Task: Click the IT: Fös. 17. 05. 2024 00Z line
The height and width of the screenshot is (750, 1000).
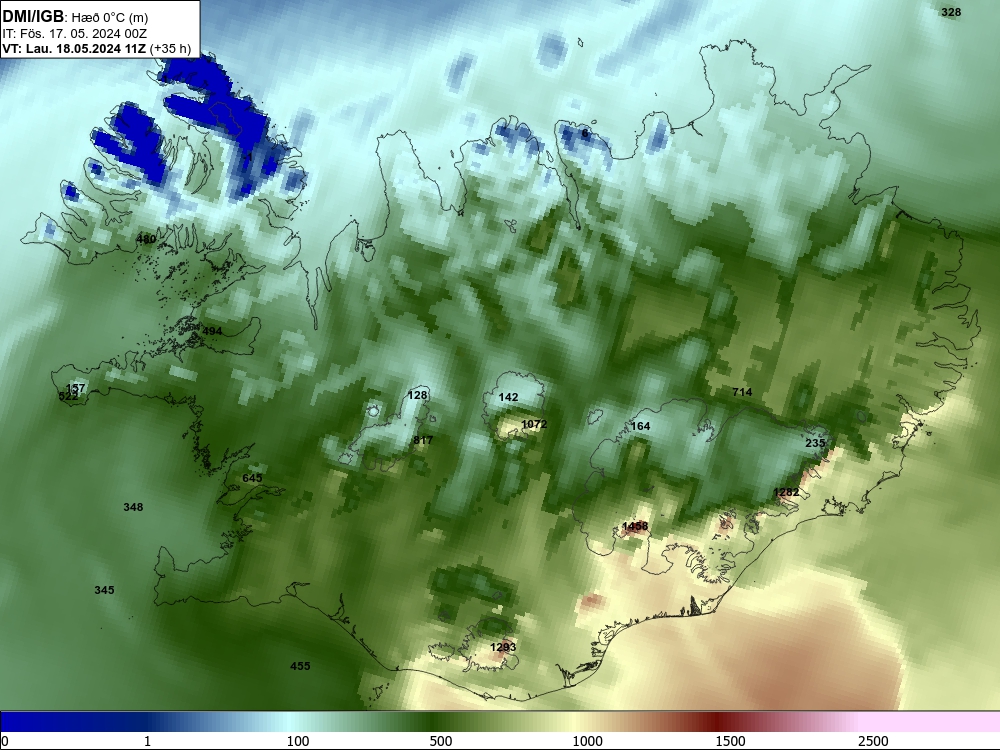Action: point(75,34)
